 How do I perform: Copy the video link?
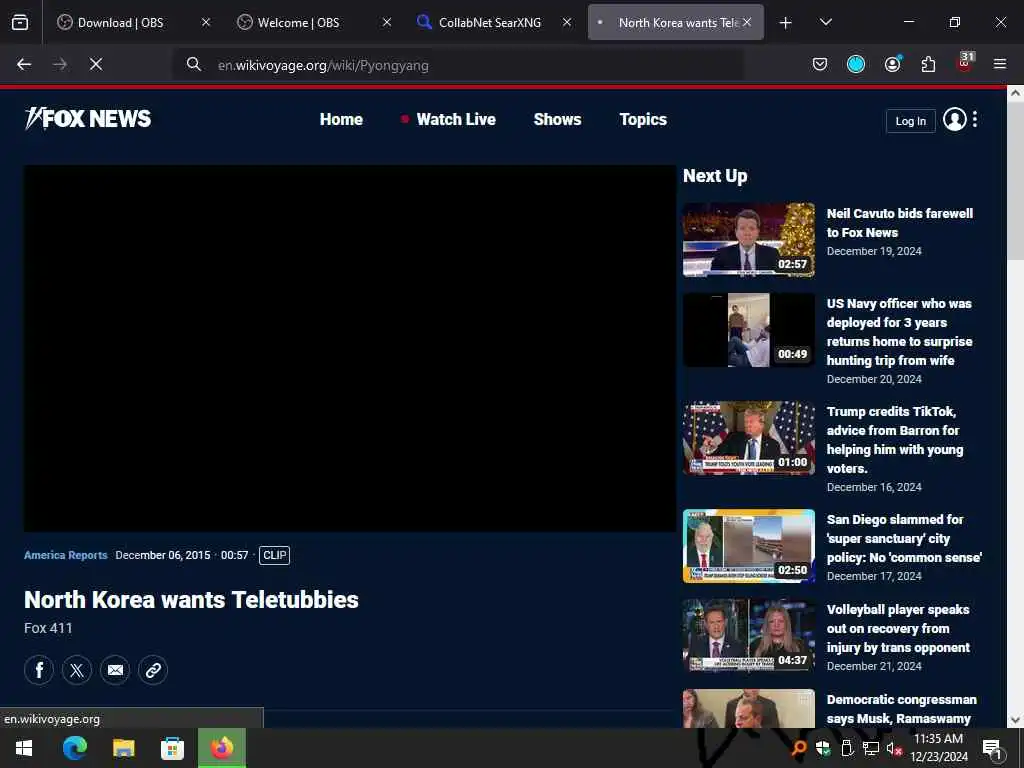[x=153, y=669]
